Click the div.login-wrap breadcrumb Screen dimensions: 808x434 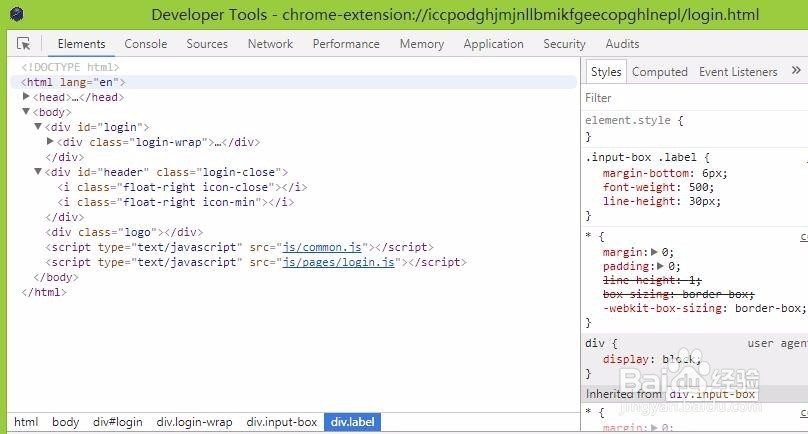pyautogui.click(x=194, y=422)
